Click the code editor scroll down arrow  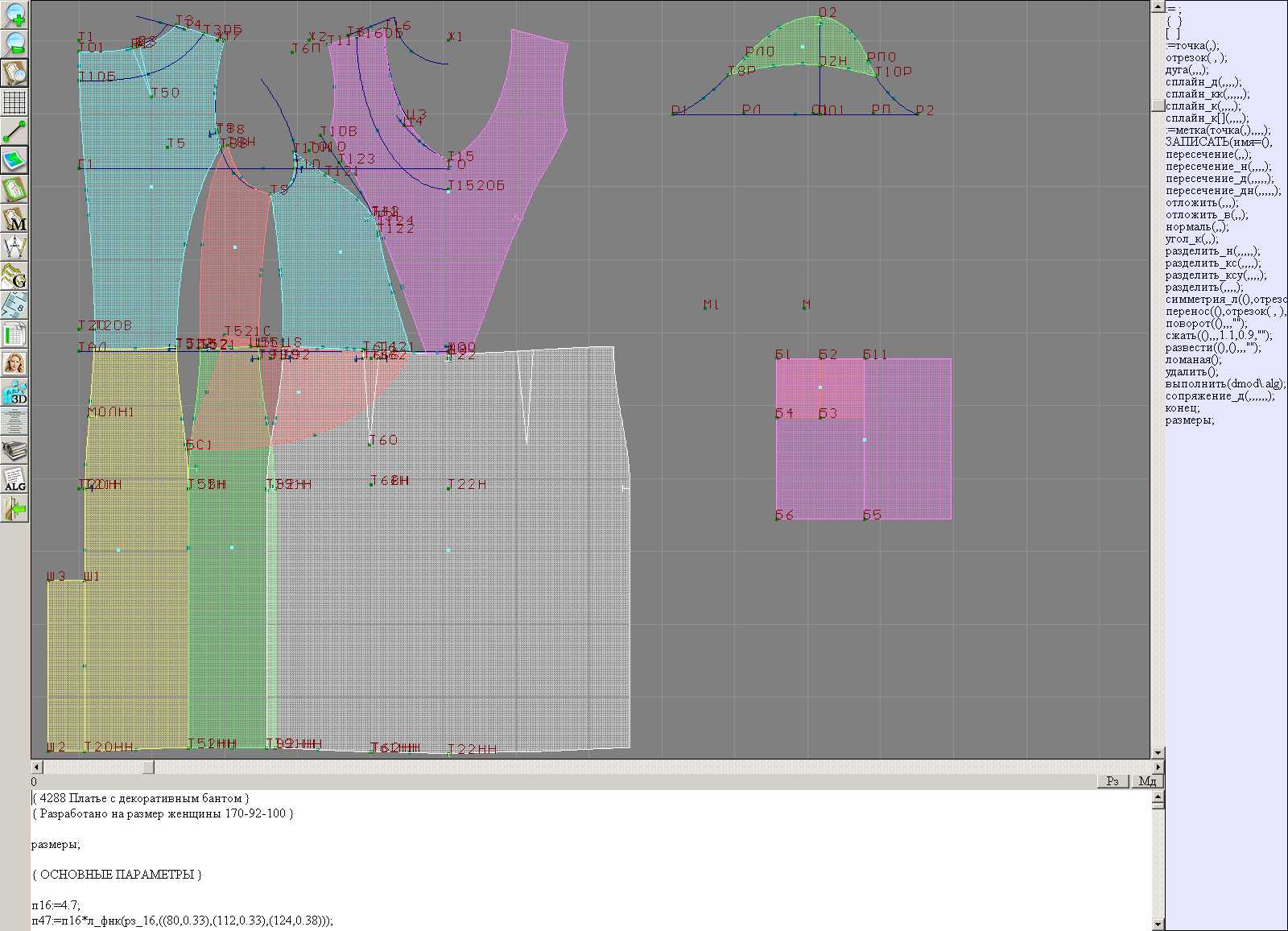[x=1158, y=924]
